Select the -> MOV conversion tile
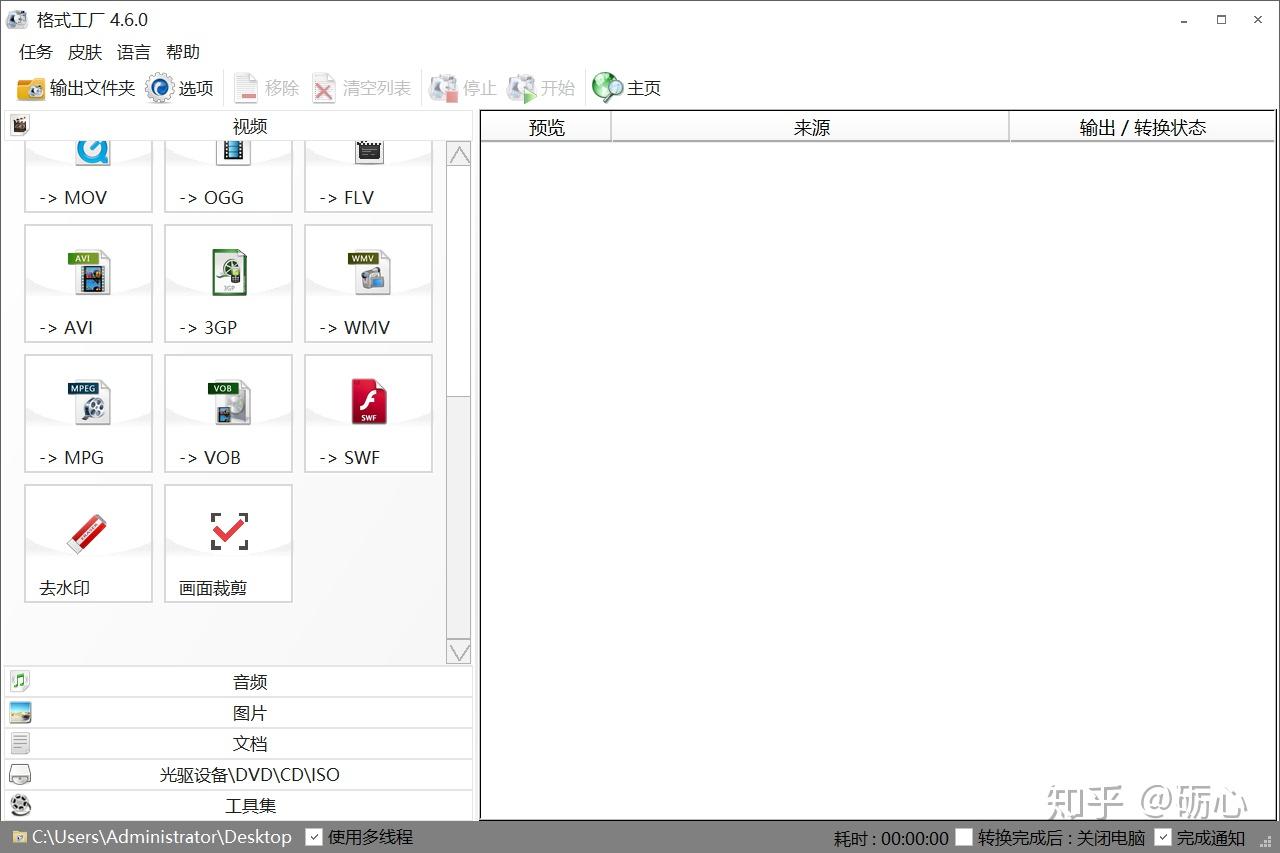The height and width of the screenshot is (853, 1280). click(x=88, y=177)
